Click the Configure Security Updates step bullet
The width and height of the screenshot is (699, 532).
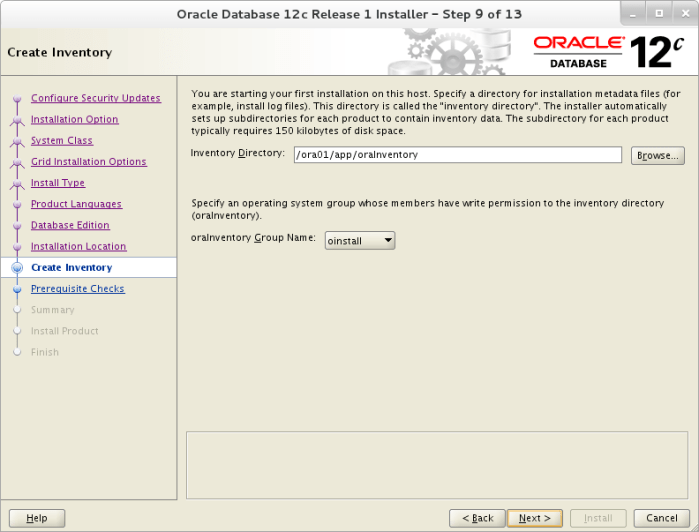point(17,98)
